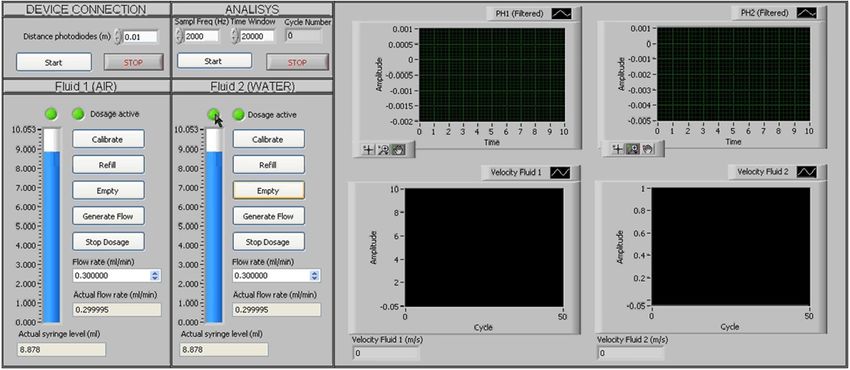Click Velocity Fluid 1 chart plot area
The height and width of the screenshot is (370, 850).
pyautogui.click(x=484, y=248)
